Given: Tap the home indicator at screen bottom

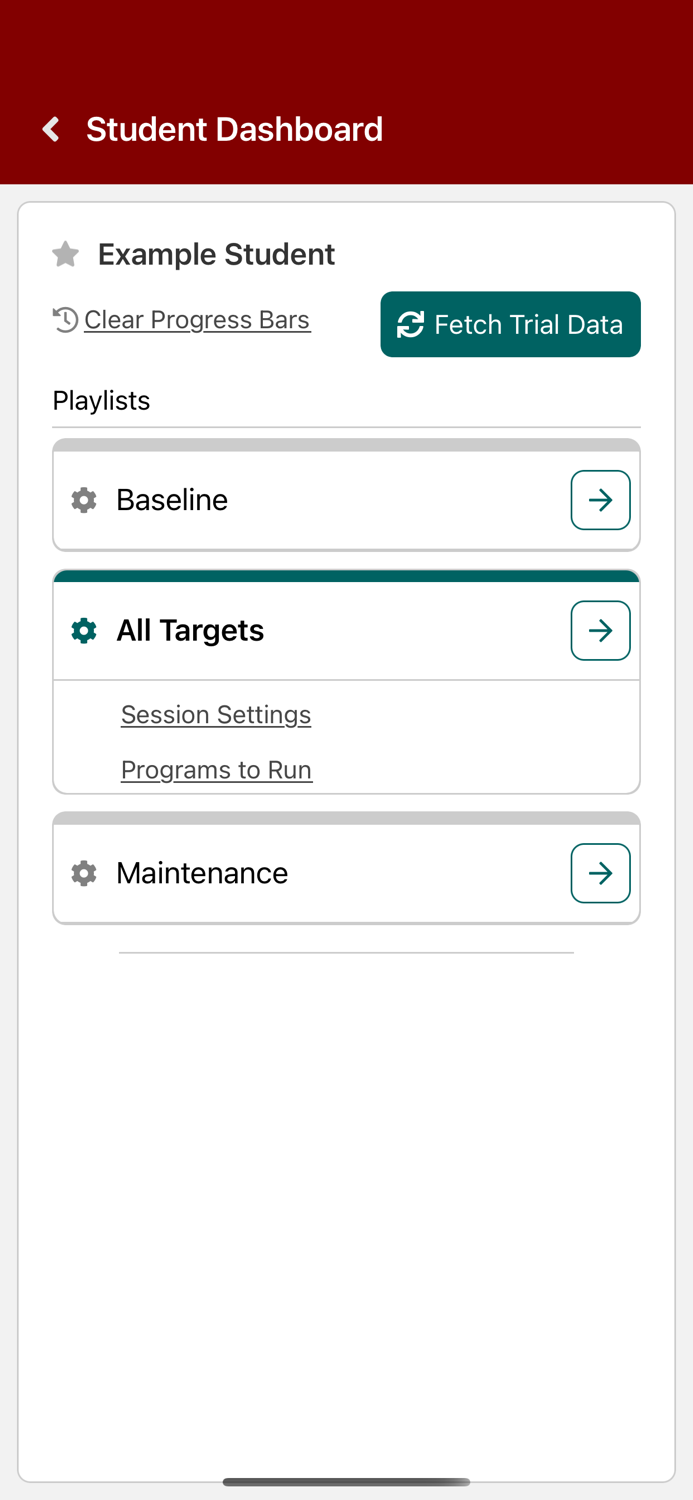Looking at the screenshot, I should 346,1483.
